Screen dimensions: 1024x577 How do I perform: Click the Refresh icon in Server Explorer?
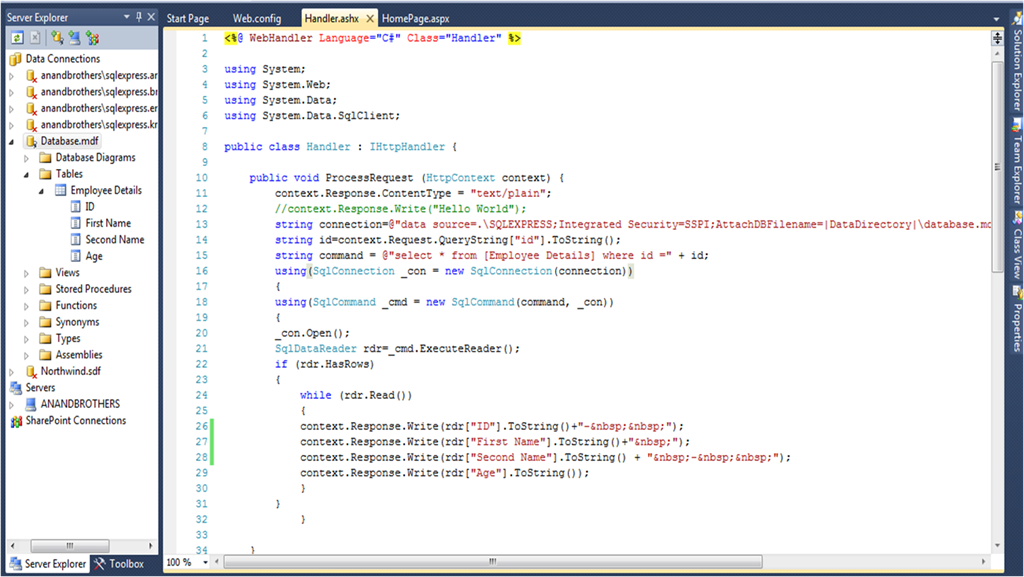coord(17,38)
